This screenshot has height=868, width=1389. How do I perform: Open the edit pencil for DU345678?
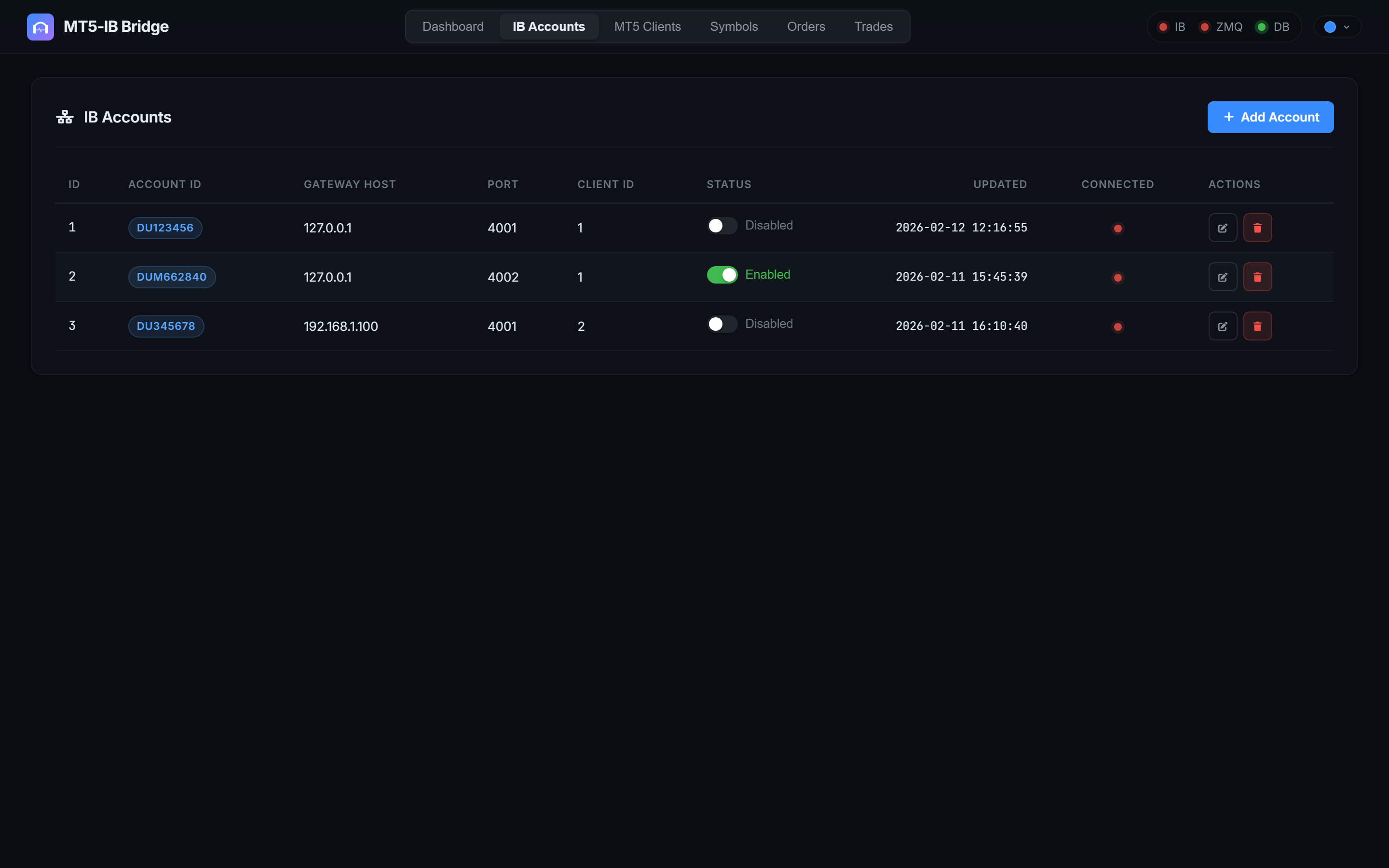pyautogui.click(x=1223, y=326)
